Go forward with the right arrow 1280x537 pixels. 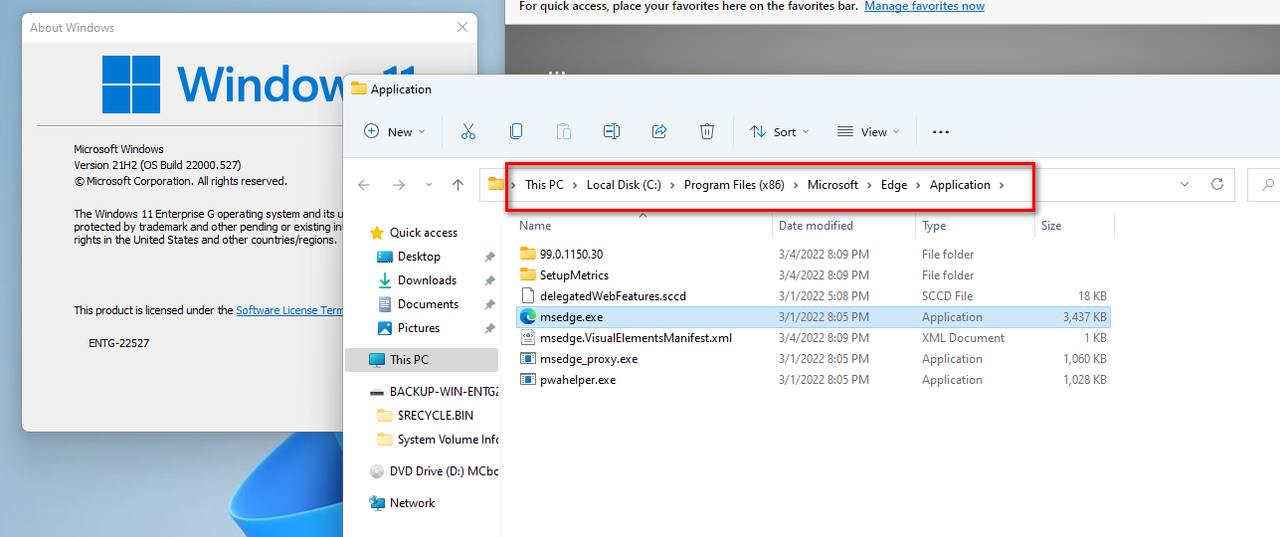tap(399, 185)
